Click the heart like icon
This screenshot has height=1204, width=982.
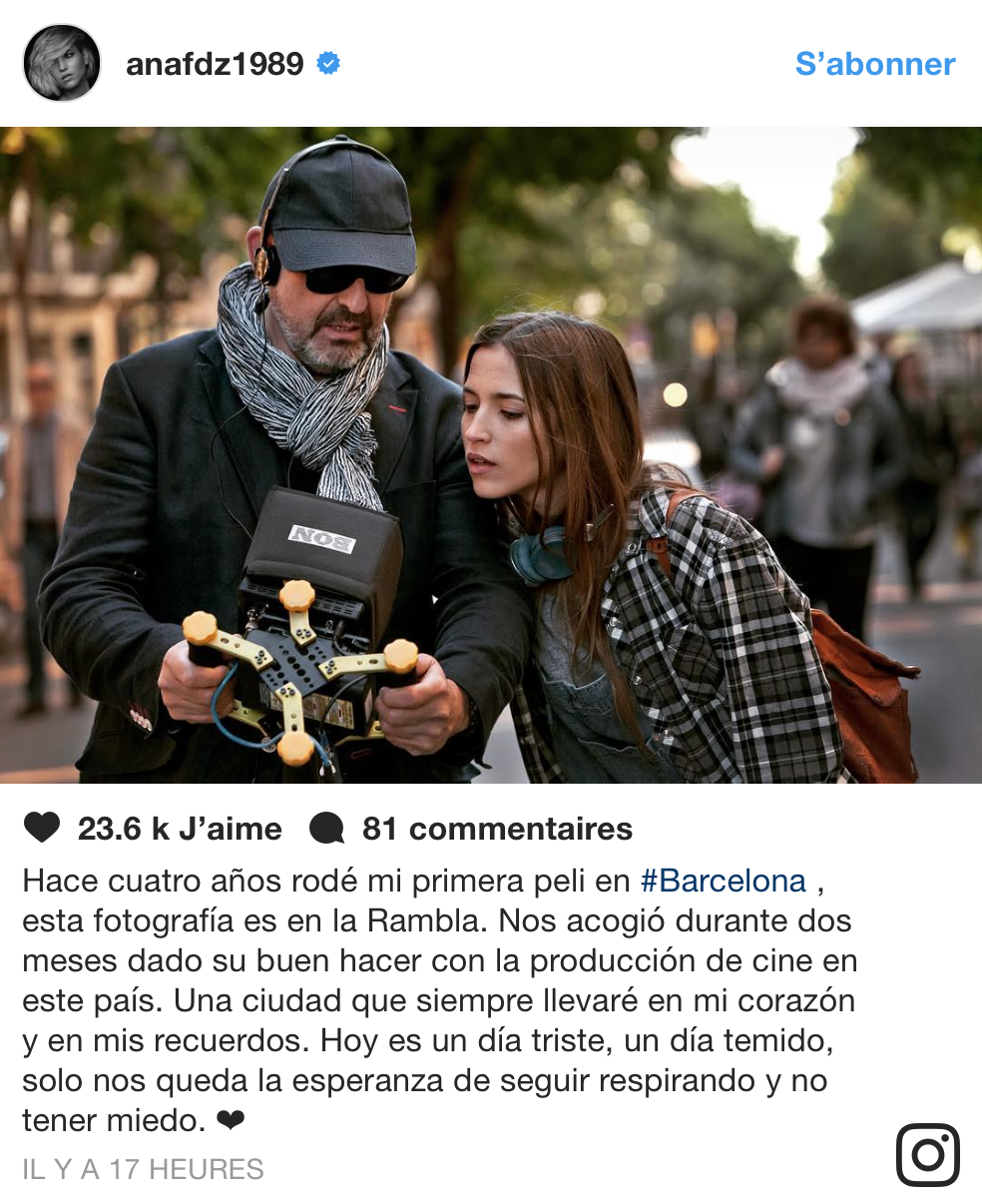(41, 829)
